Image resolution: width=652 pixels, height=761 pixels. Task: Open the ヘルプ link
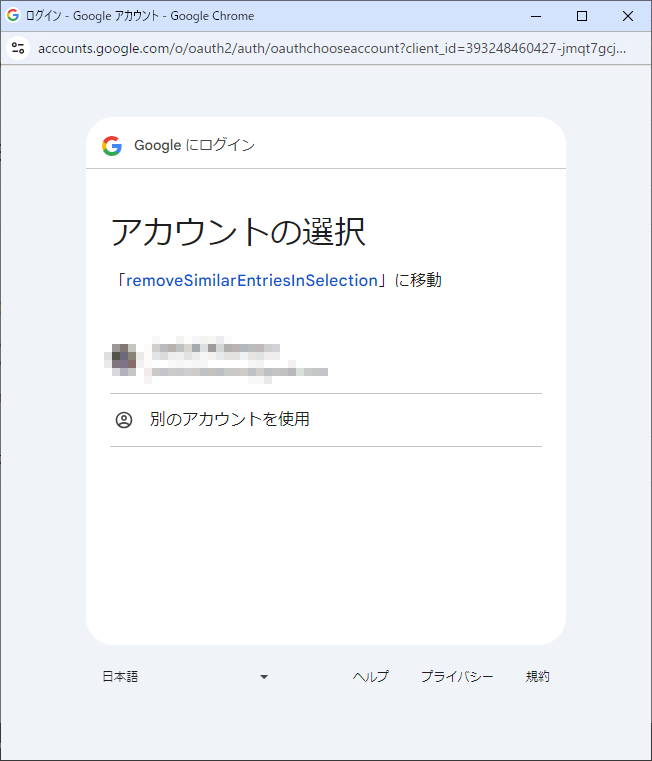[370, 677]
